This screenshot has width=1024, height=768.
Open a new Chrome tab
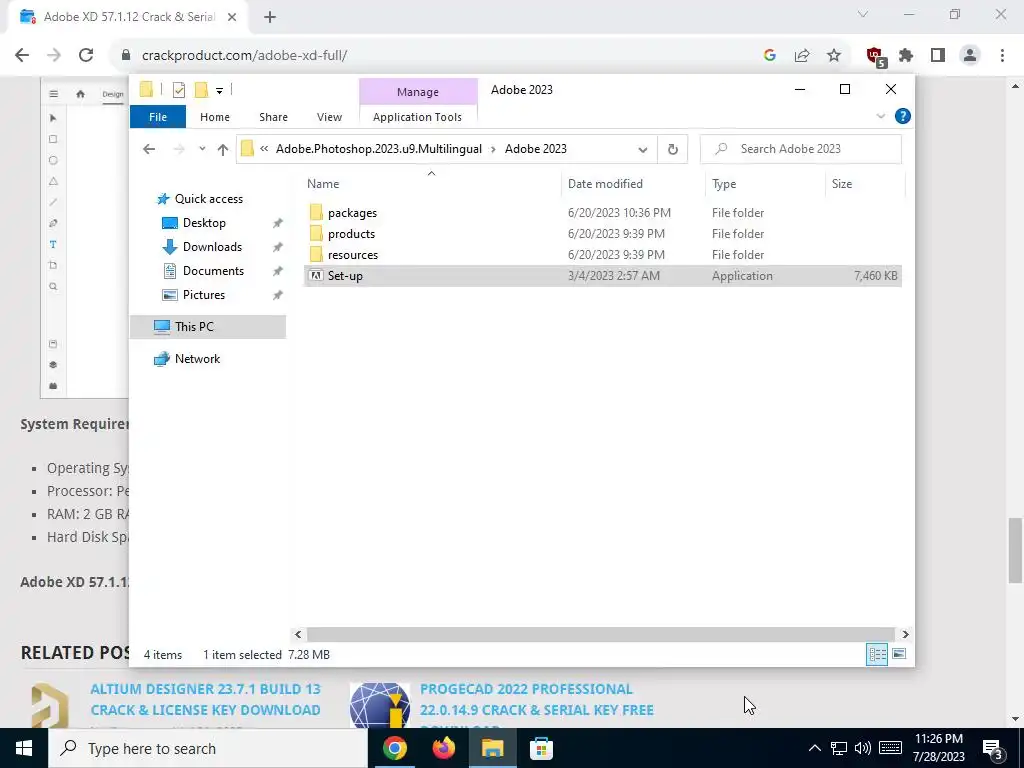coord(270,18)
